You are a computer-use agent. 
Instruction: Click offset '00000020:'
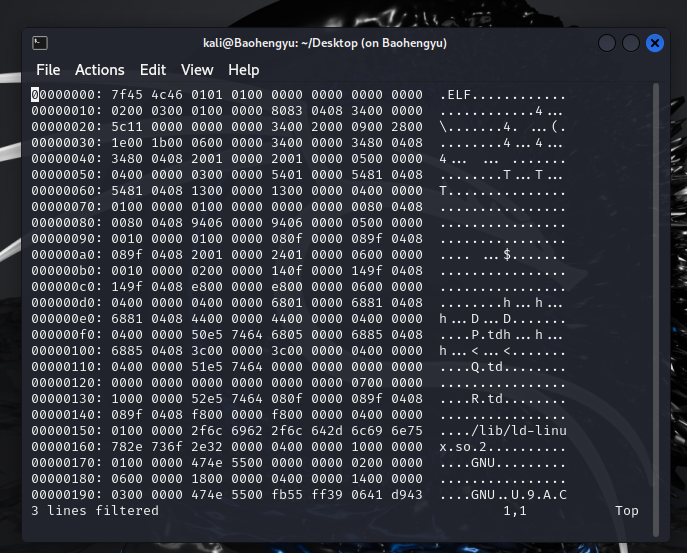click(x=67, y=127)
